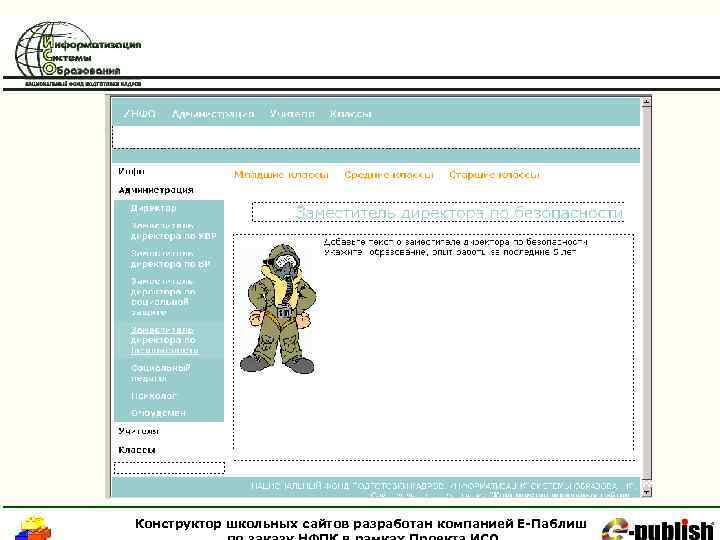The image size is (720, 540).
Task: Select the cartoon safety suit figure image
Action: pos(277,309)
